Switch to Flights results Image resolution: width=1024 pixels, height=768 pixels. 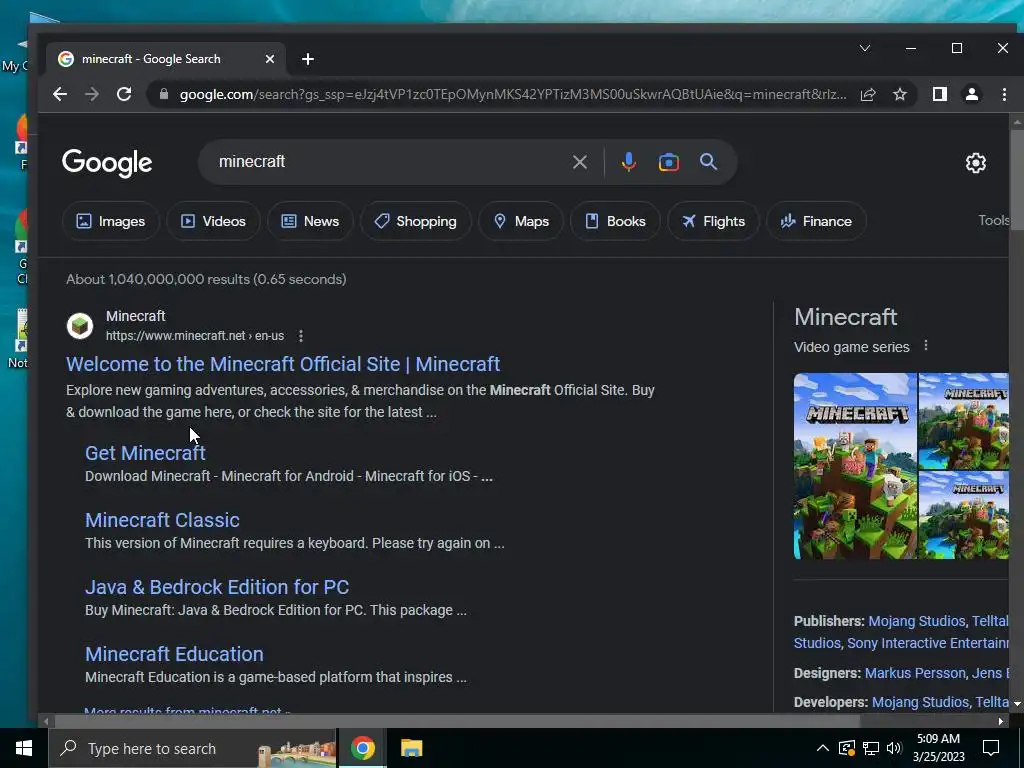(713, 221)
